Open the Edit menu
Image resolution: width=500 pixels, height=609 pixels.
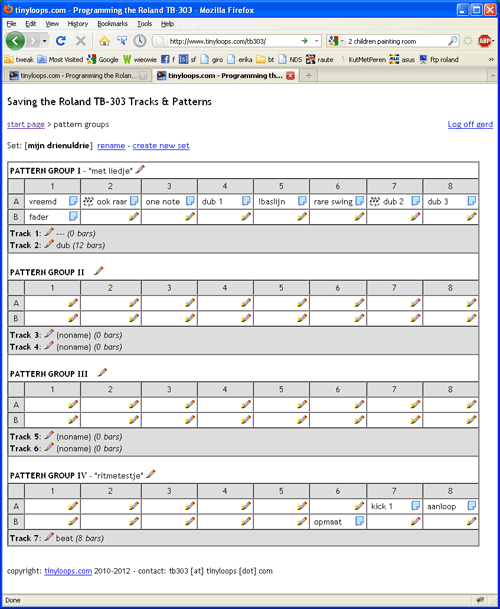tap(31, 24)
